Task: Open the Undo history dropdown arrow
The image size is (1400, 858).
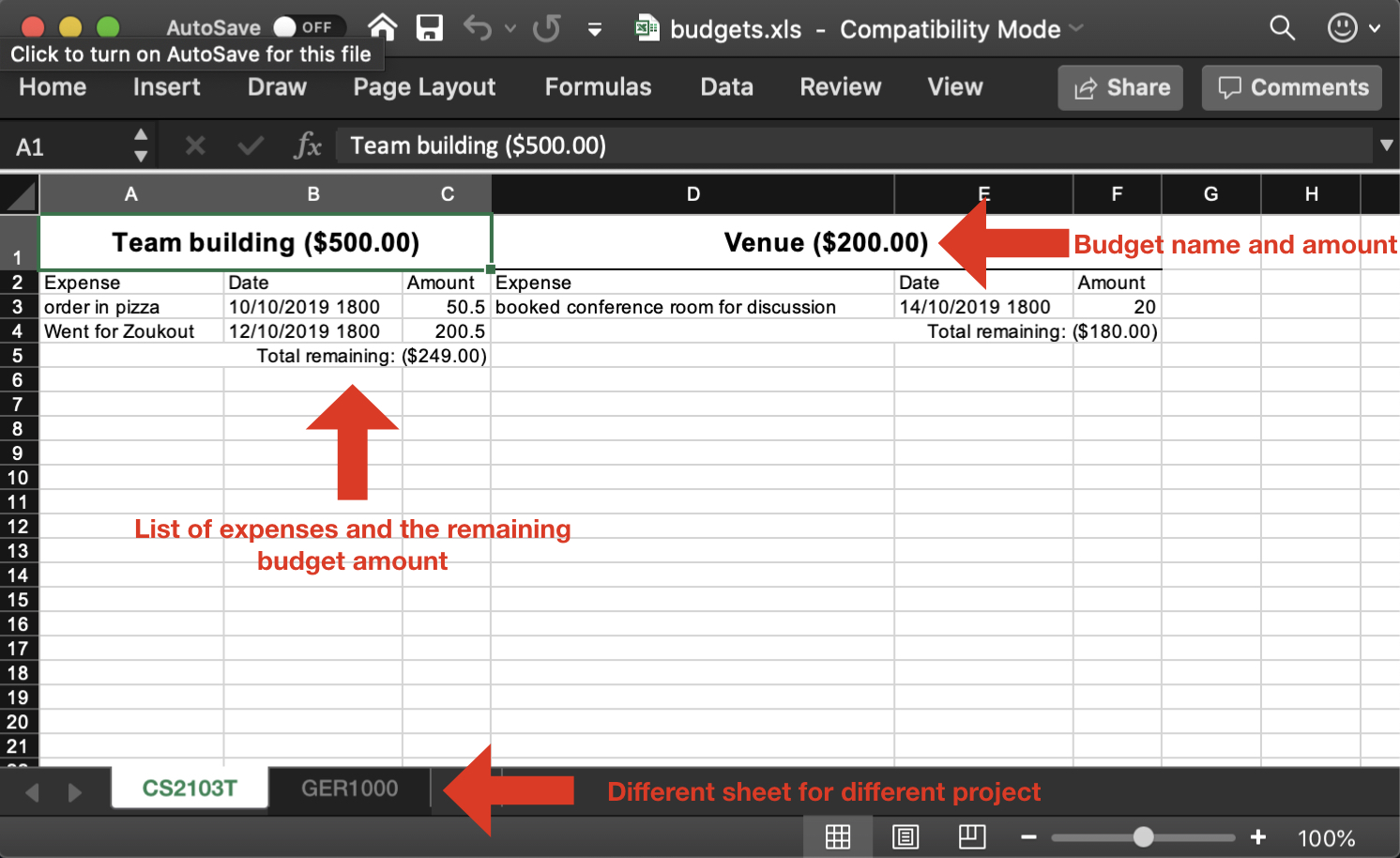Action: pos(510,29)
